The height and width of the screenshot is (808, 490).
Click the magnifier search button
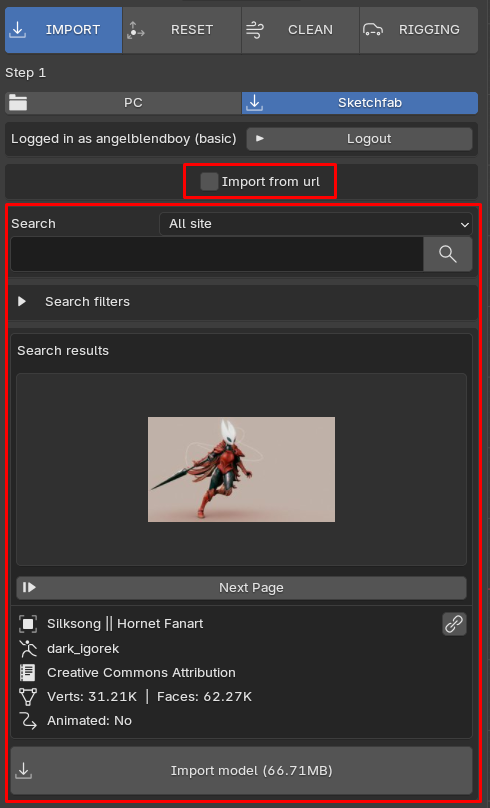(x=448, y=254)
